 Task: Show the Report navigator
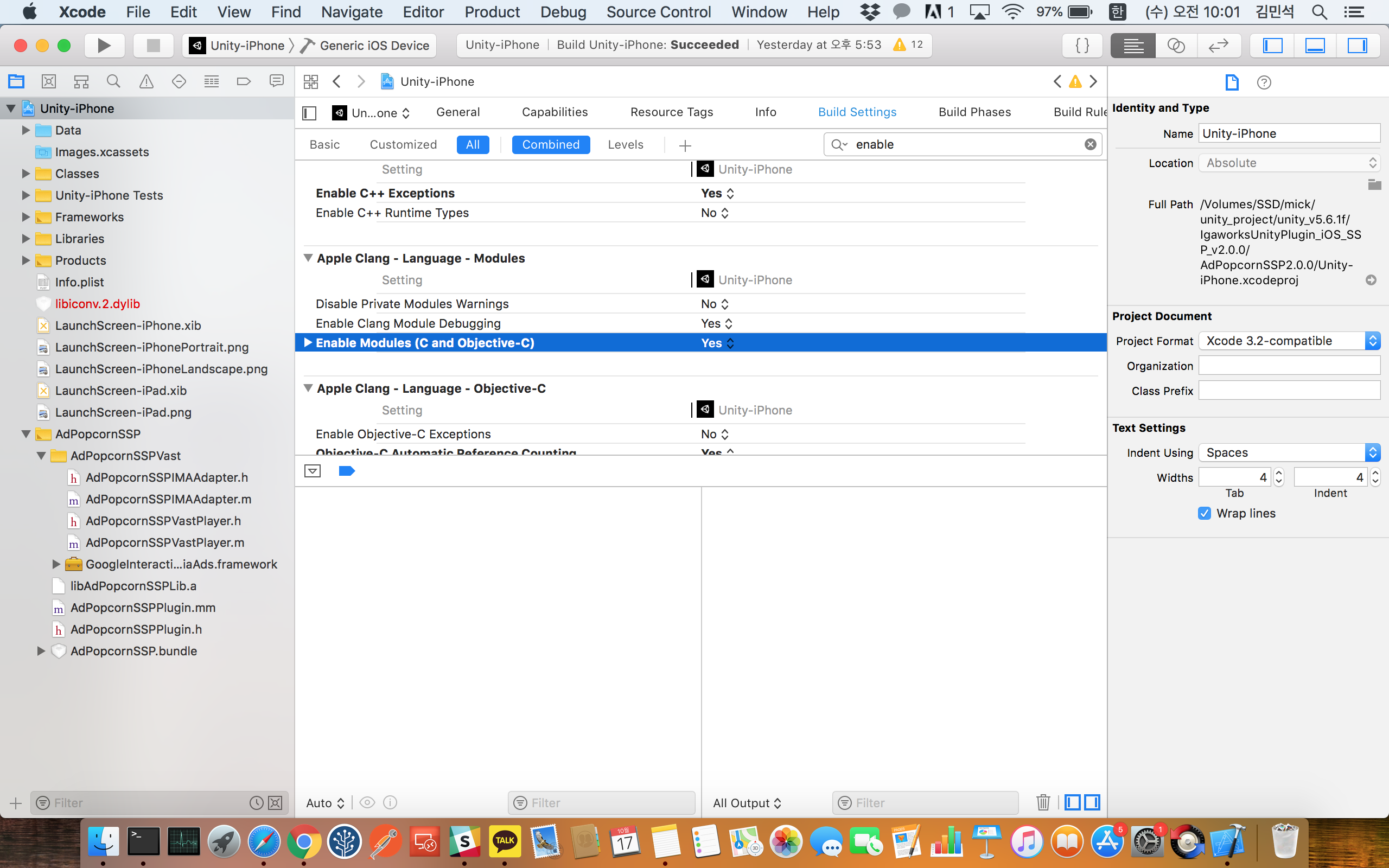pyautogui.click(x=276, y=81)
